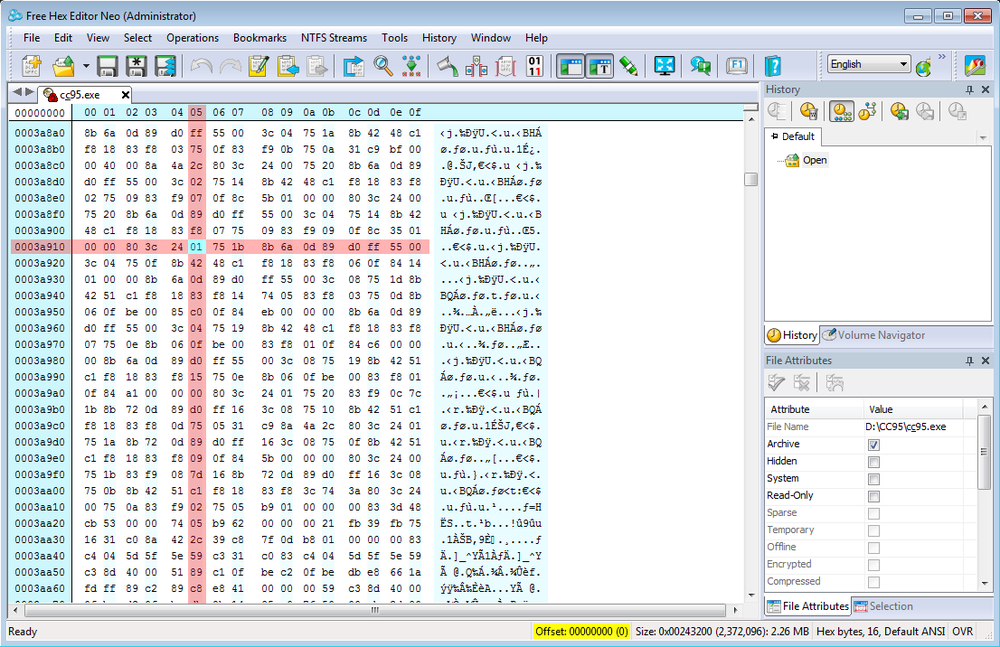
Task: Click the green down-arrow pattern icon
Action: tap(412, 66)
